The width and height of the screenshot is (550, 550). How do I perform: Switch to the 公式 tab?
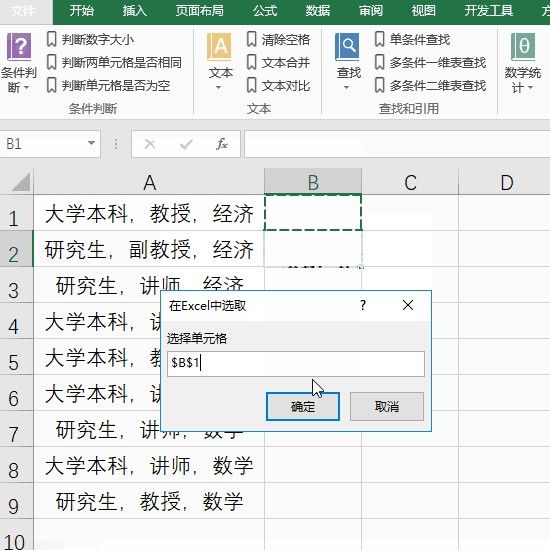click(265, 11)
